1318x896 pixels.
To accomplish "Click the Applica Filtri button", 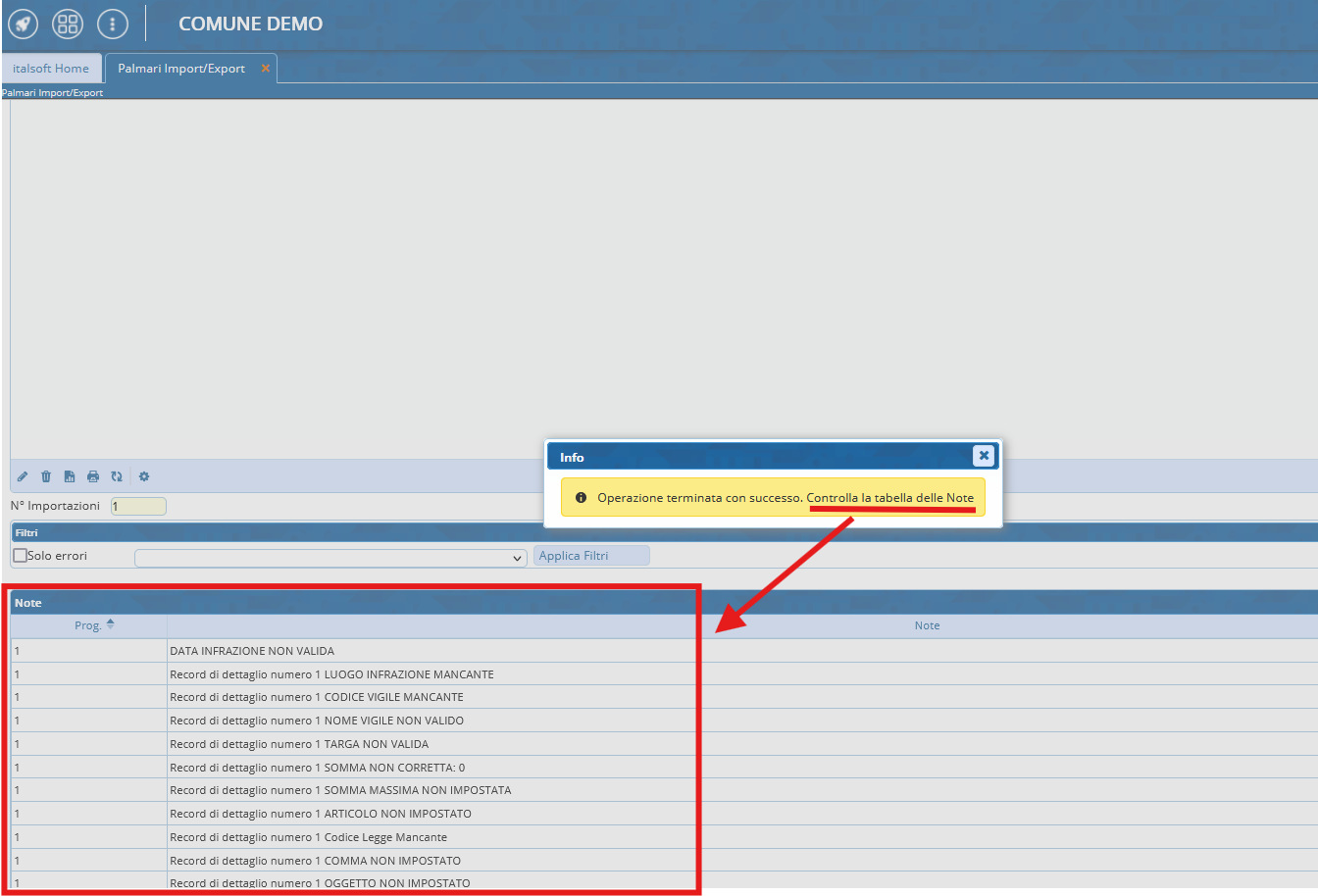I will [591, 556].
